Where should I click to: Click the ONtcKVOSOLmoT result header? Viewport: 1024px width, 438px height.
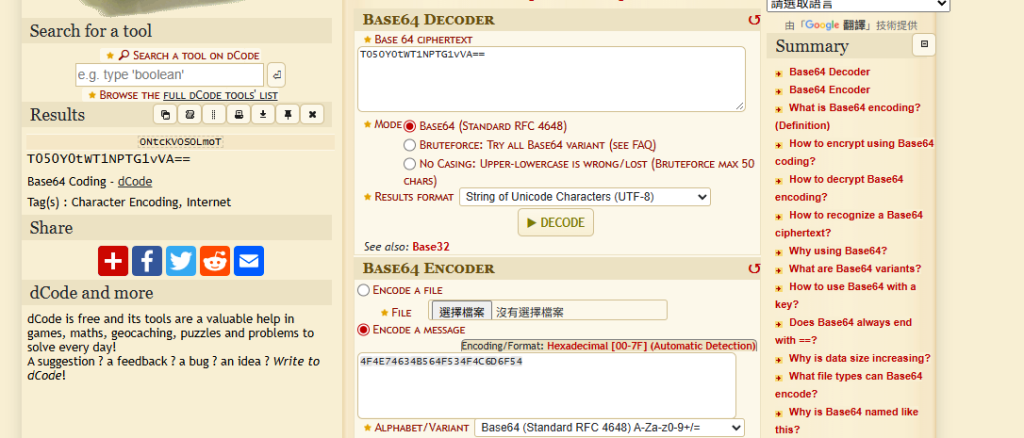coord(180,142)
